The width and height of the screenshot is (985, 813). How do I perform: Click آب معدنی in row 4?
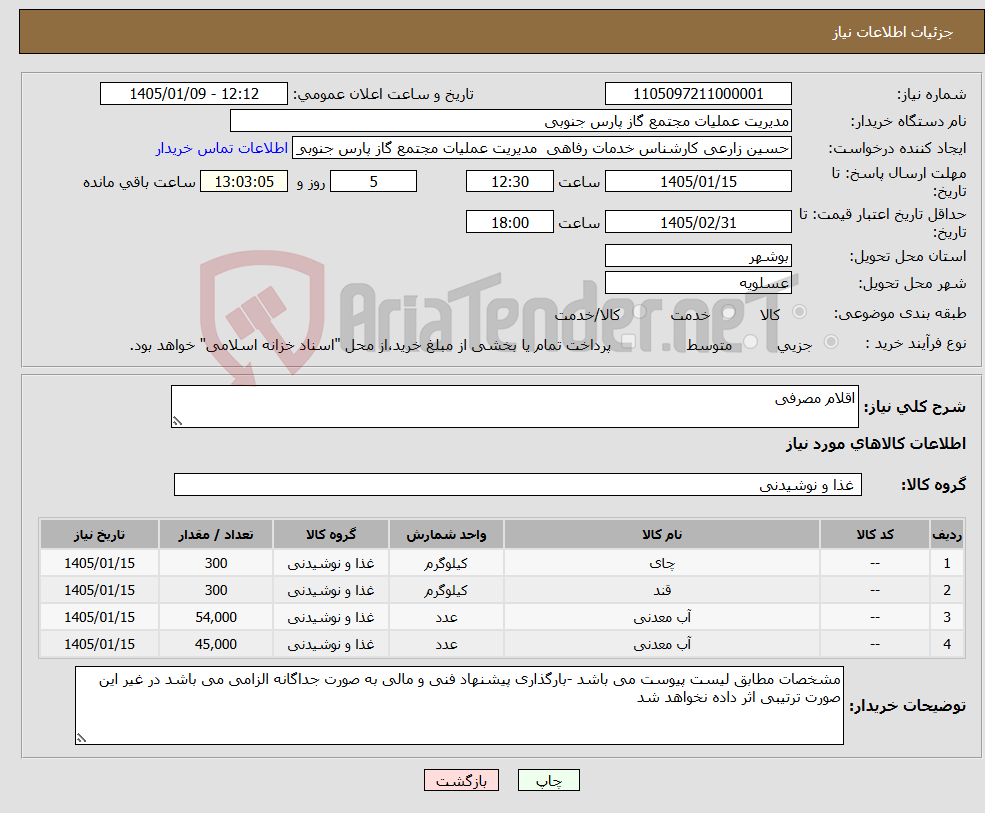coord(661,645)
